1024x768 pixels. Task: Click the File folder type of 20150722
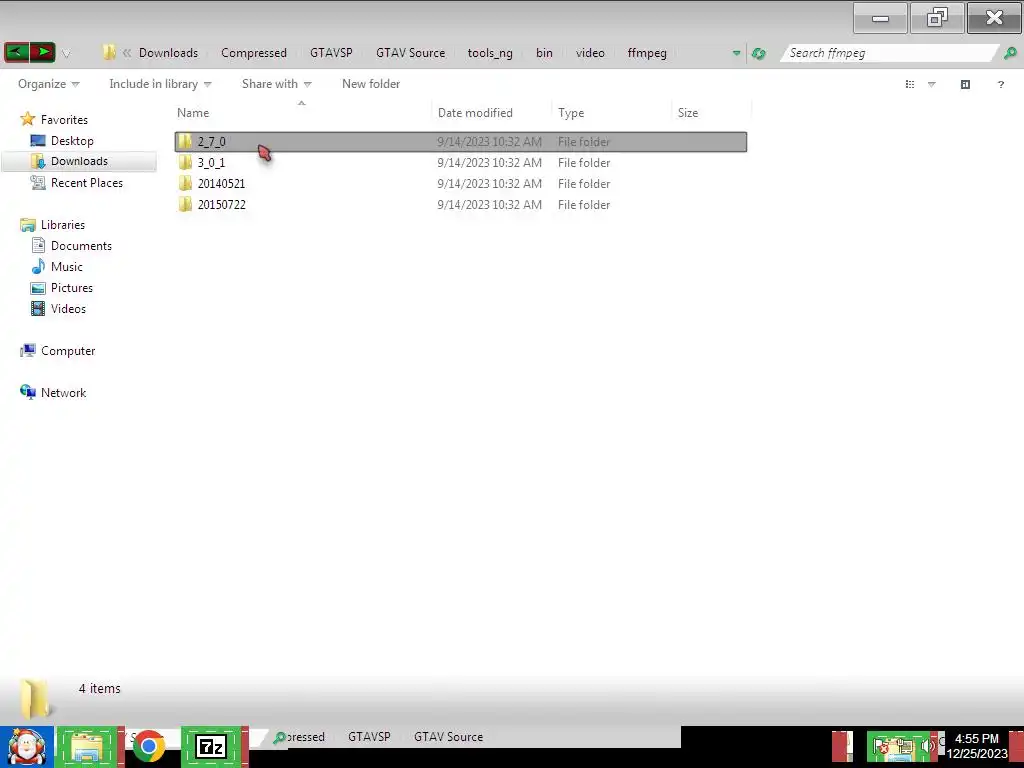click(x=584, y=204)
